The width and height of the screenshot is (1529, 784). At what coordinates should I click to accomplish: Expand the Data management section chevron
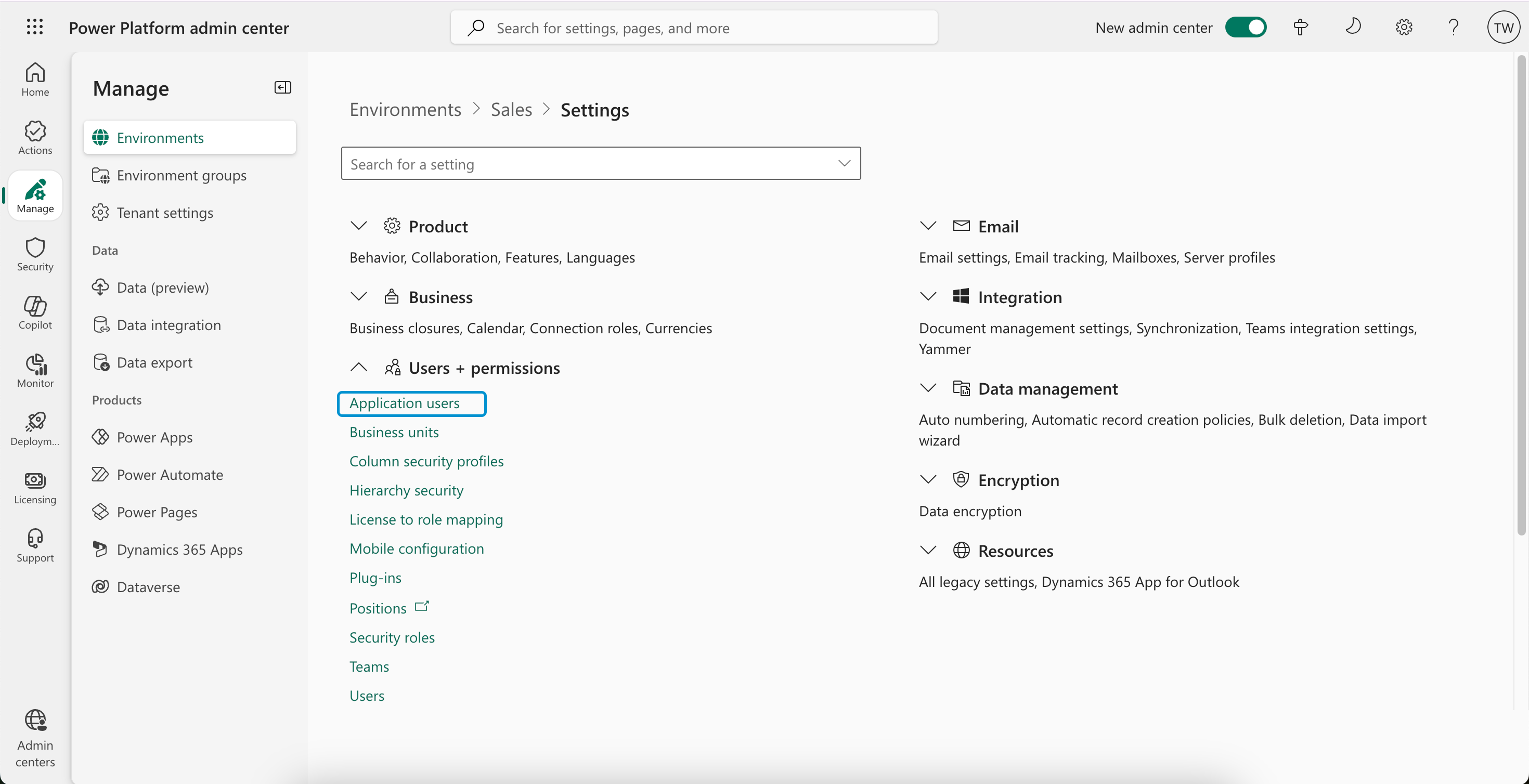pyautogui.click(x=928, y=387)
